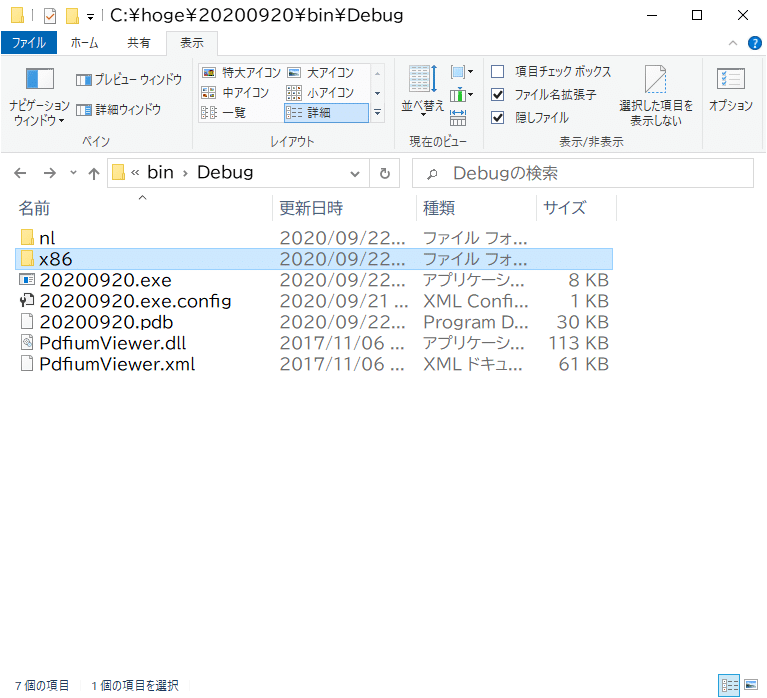Click Program D... type of pdb file

click(x=475, y=322)
